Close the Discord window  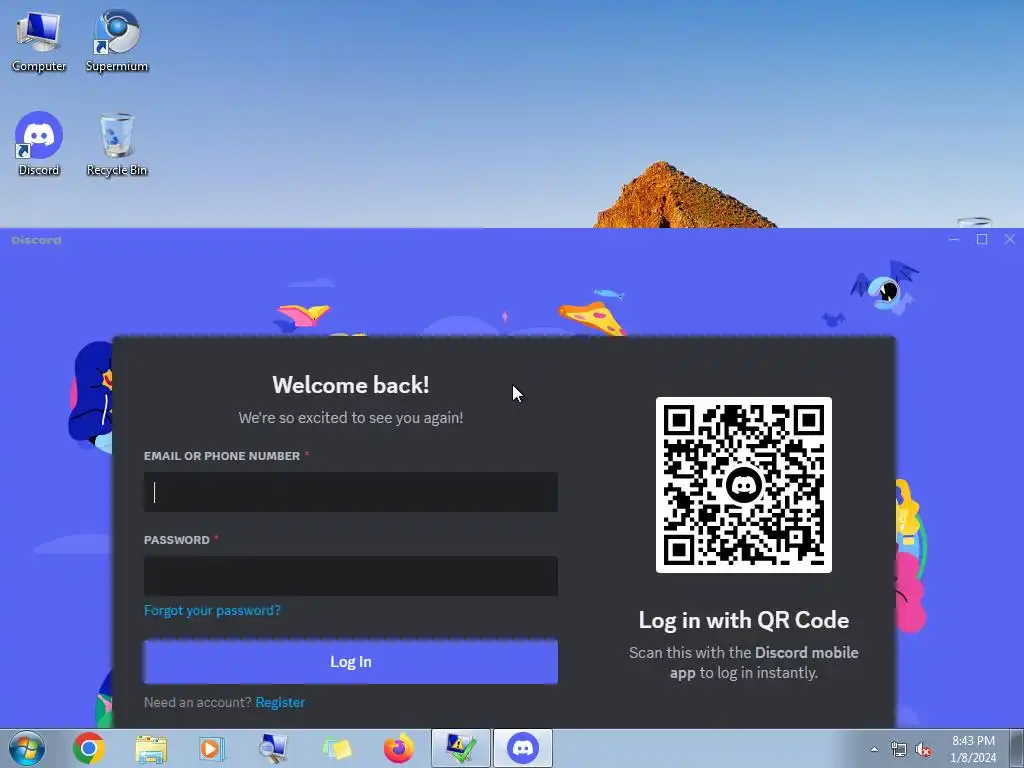[1010, 240]
